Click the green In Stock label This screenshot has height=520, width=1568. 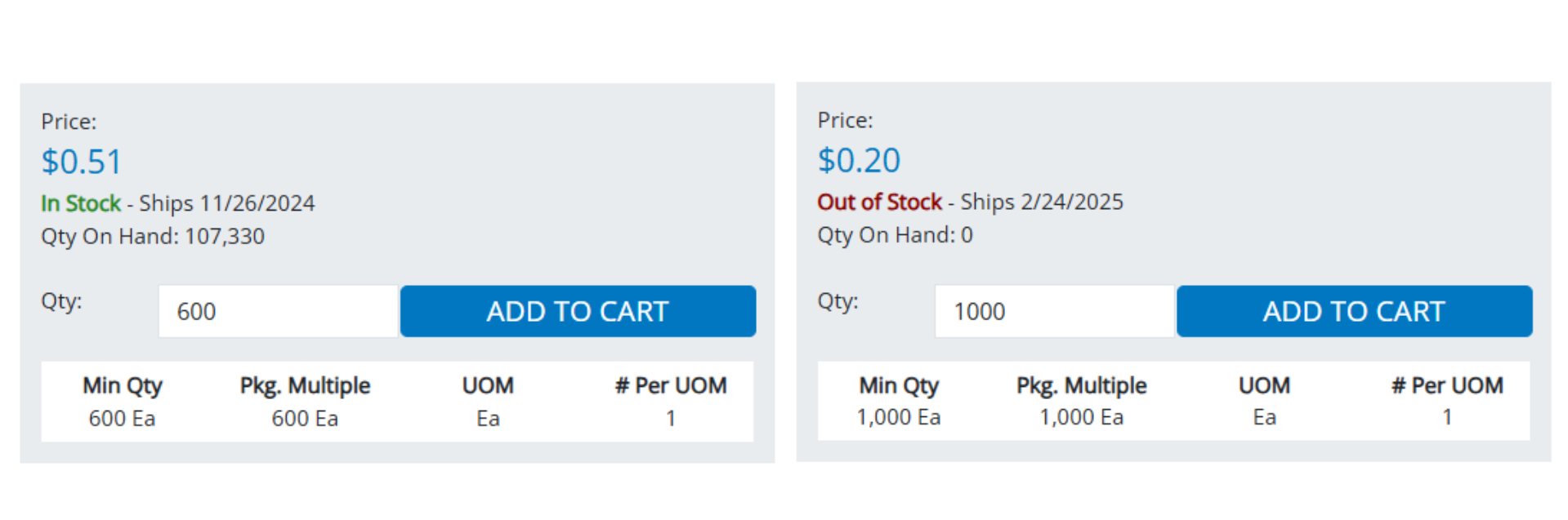(x=81, y=203)
